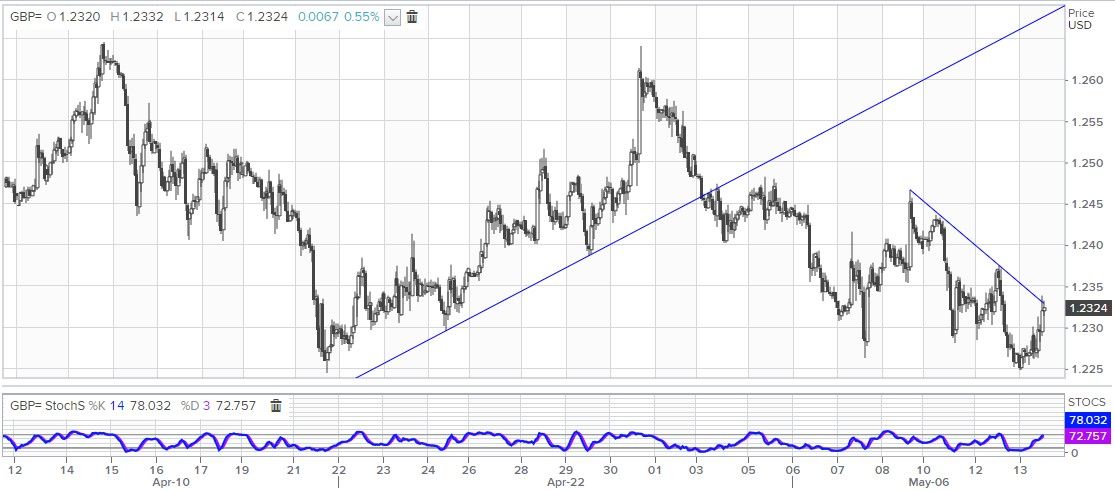Delete the GBP= price series with trash icon
The image size is (1115, 491).
pos(412,17)
